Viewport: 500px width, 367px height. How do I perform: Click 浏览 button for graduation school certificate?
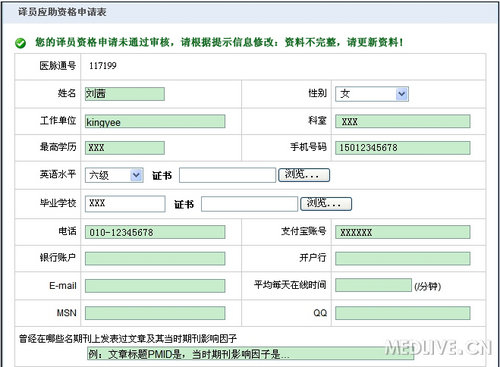[326, 204]
